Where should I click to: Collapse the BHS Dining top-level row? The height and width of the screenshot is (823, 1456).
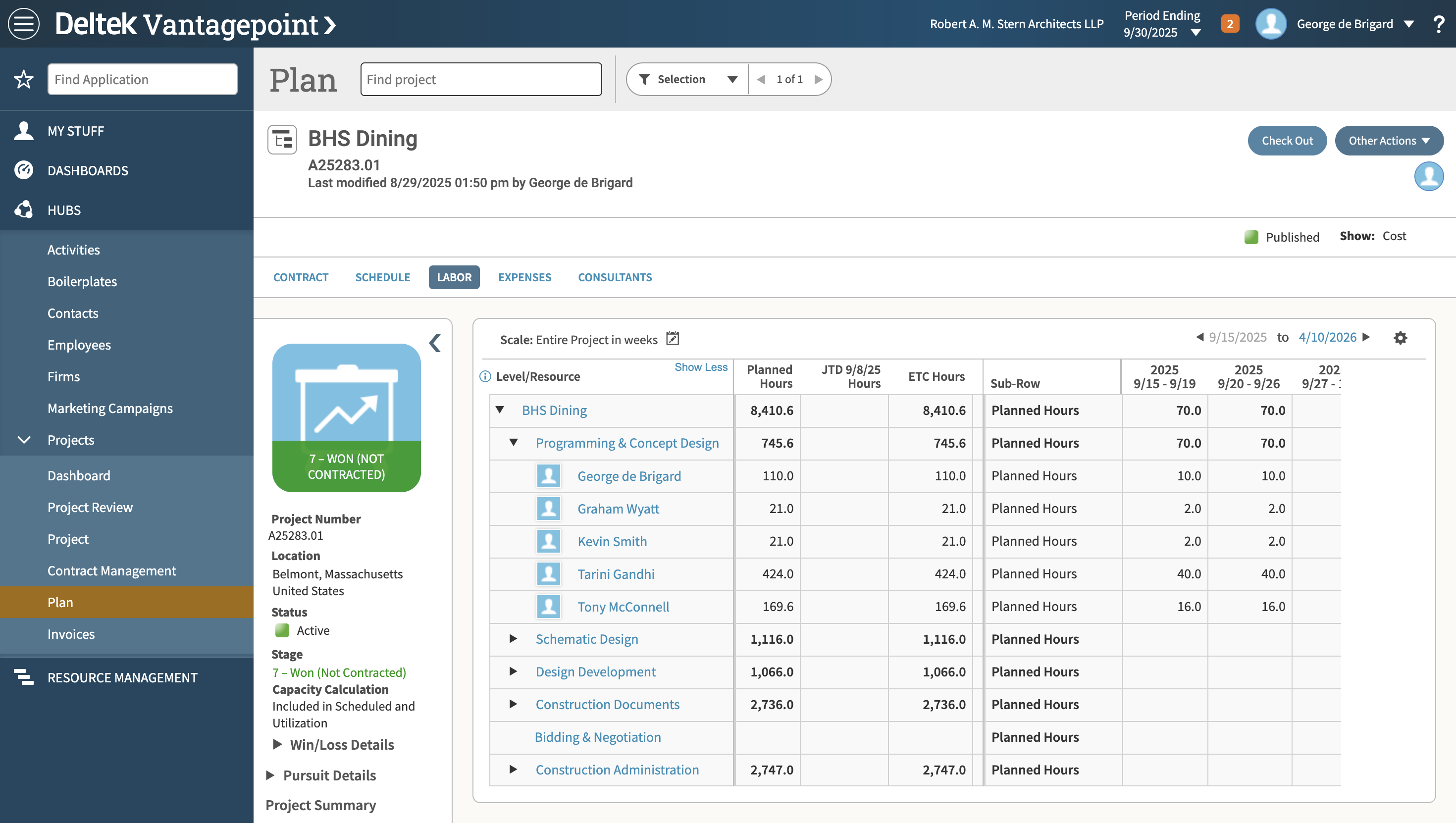pyautogui.click(x=500, y=410)
